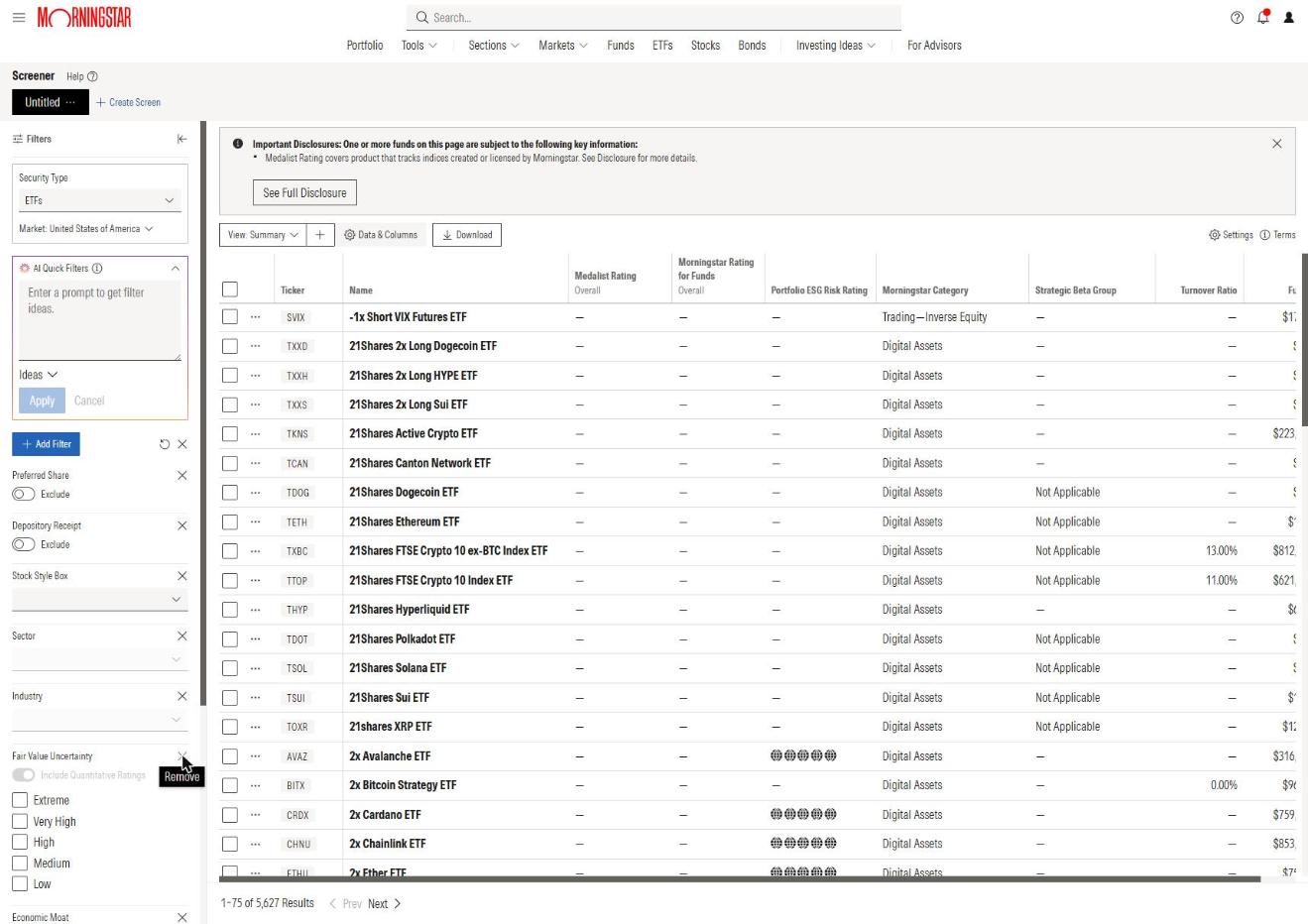
Task: Clear all filters with the X icon
Action: (x=181, y=444)
